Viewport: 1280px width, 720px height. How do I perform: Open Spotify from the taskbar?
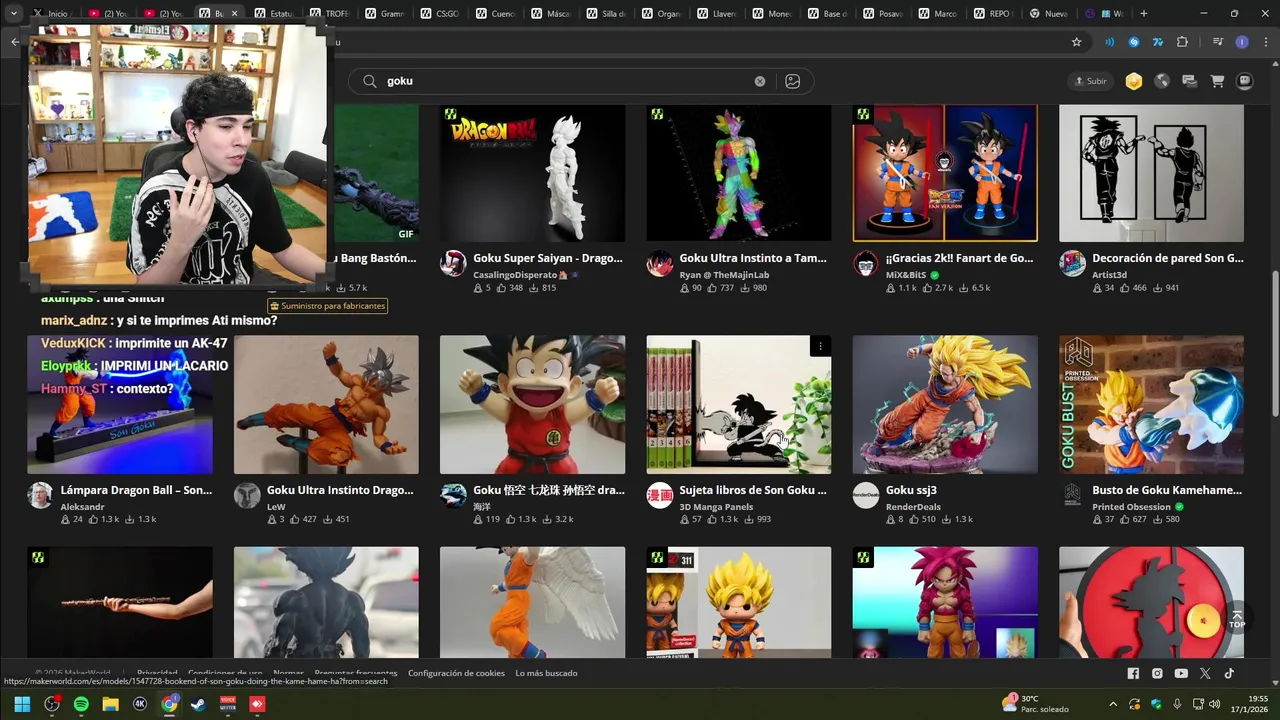[x=81, y=704]
